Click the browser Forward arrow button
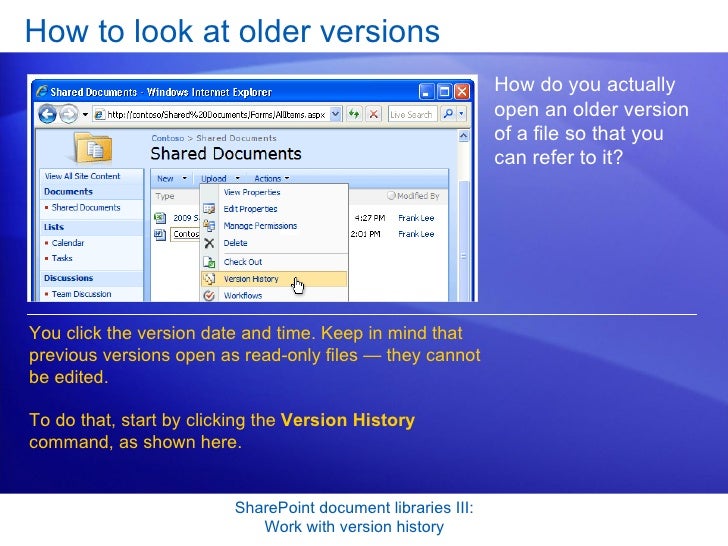 tap(69, 114)
